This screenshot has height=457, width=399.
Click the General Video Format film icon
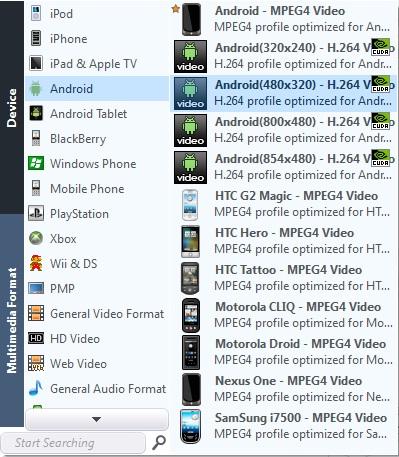point(36,313)
